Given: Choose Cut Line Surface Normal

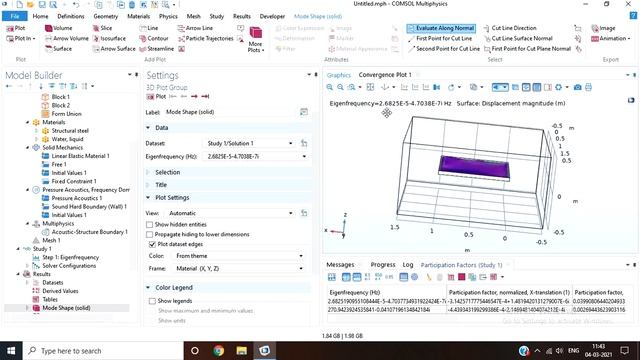Looking at the screenshot, I should click(518, 38).
